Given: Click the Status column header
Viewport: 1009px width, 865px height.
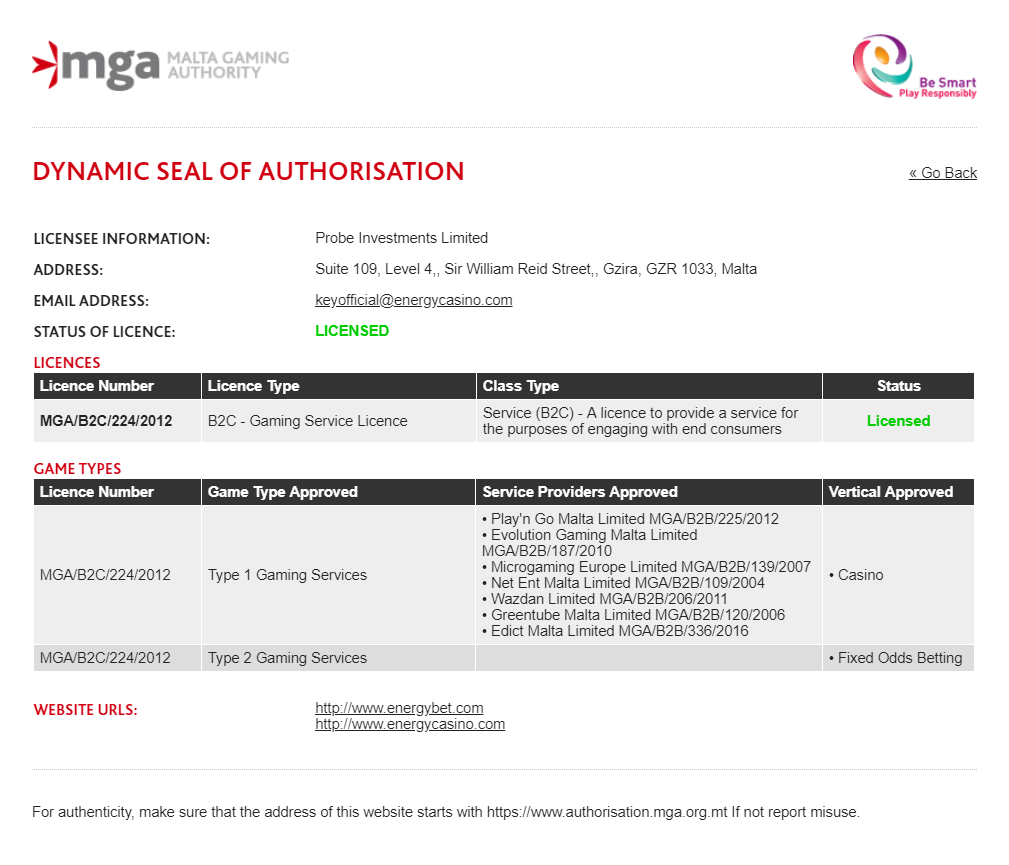Looking at the screenshot, I should tap(898, 386).
